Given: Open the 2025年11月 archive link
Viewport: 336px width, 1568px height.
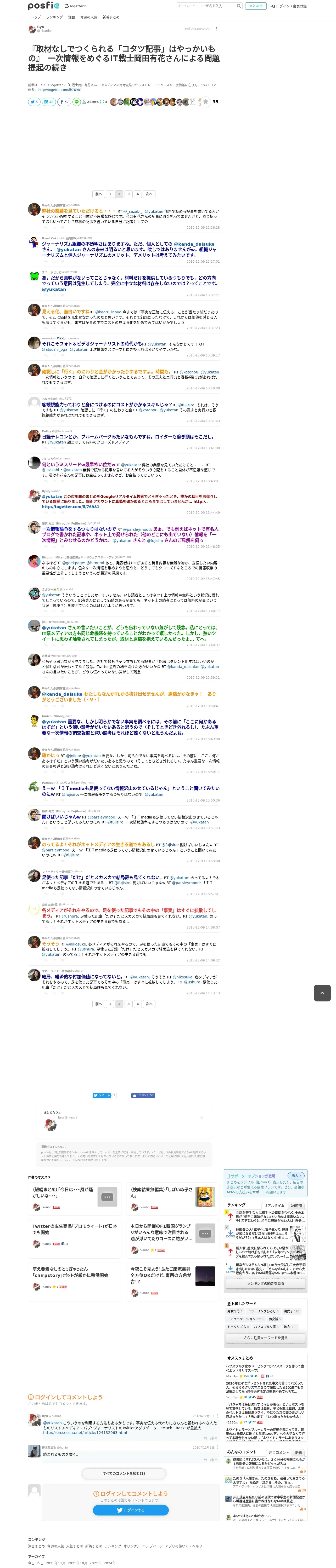Looking at the screenshot, I should coord(55,1563).
